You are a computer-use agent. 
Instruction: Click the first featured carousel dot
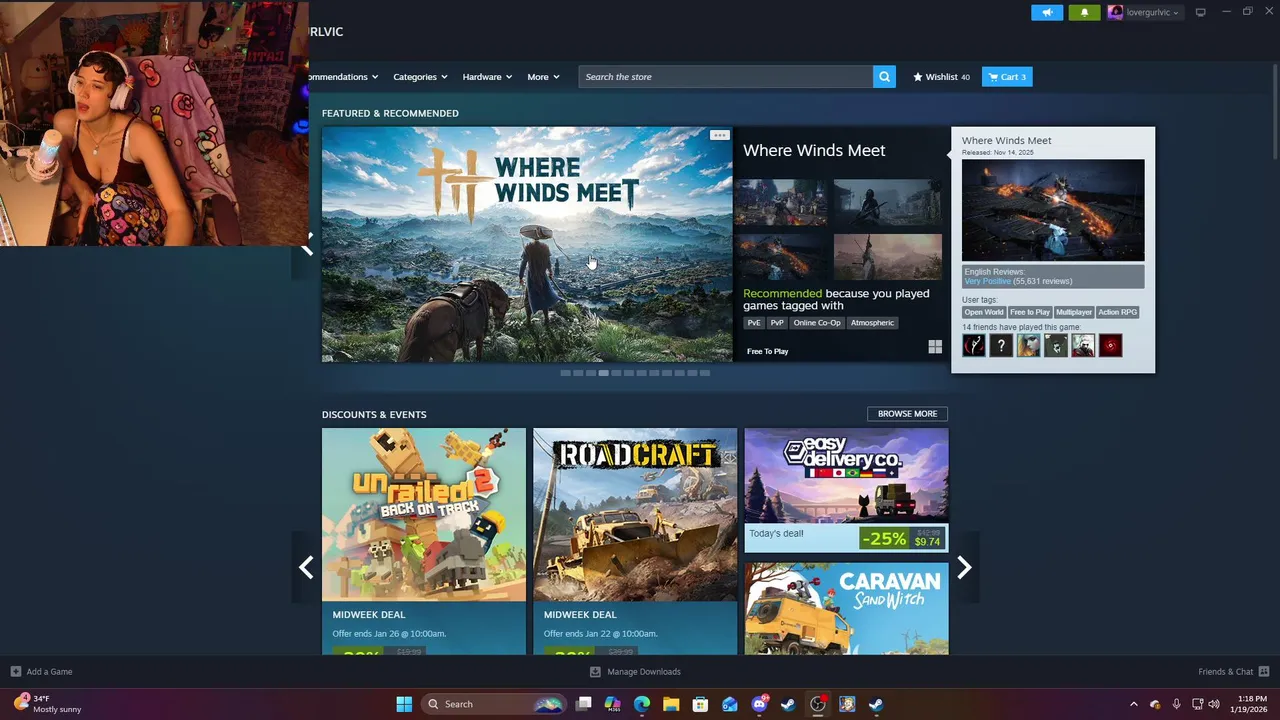pos(565,373)
